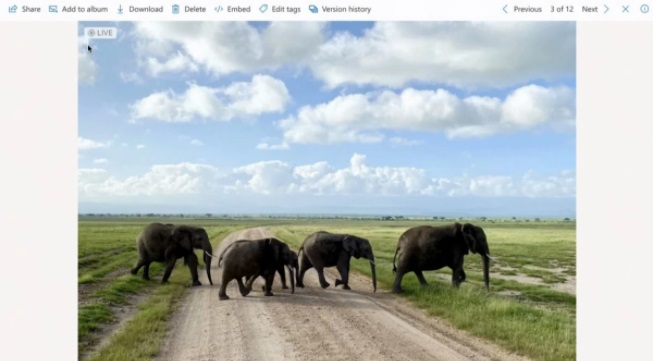
Task: Go back using the Previous chevron arrow
Action: point(505,9)
